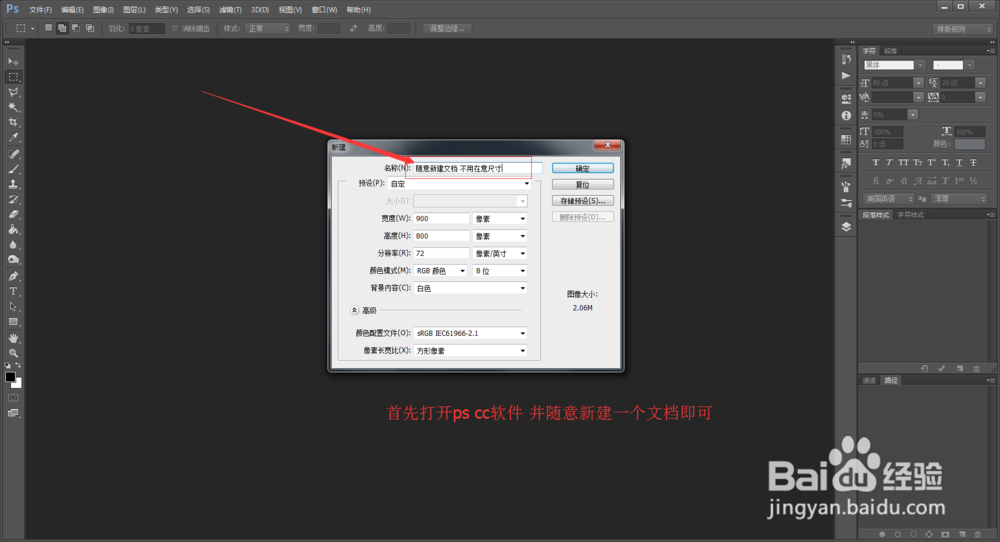Choose New Selection mode in options bar

(48, 28)
